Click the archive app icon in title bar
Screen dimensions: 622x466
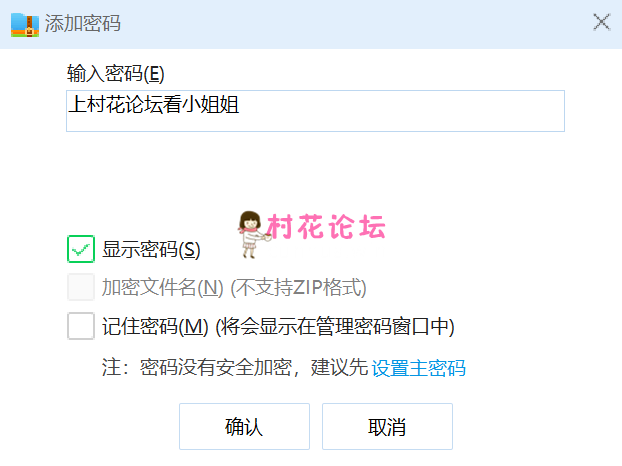pyautogui.click(x=25, y=25)
